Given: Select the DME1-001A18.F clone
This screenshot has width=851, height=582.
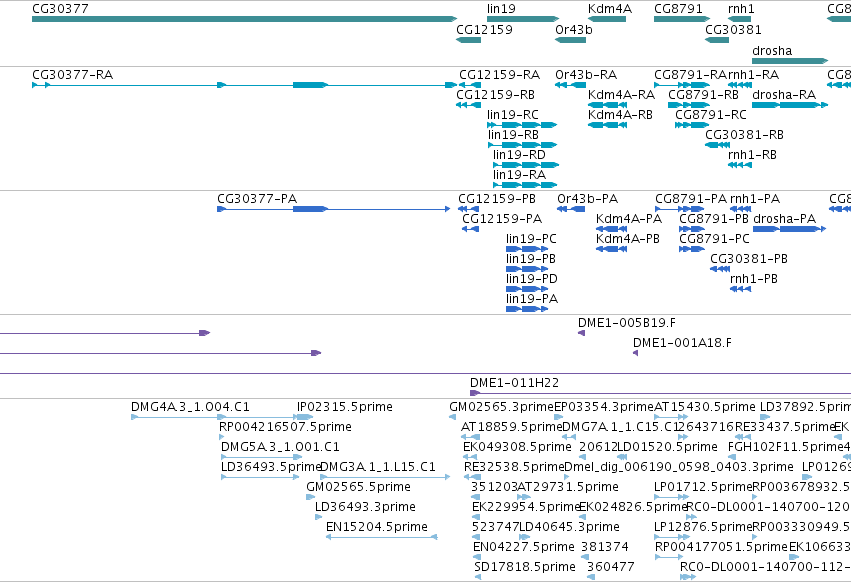Looking at the screenshot, I should click(x=635, y=353).
